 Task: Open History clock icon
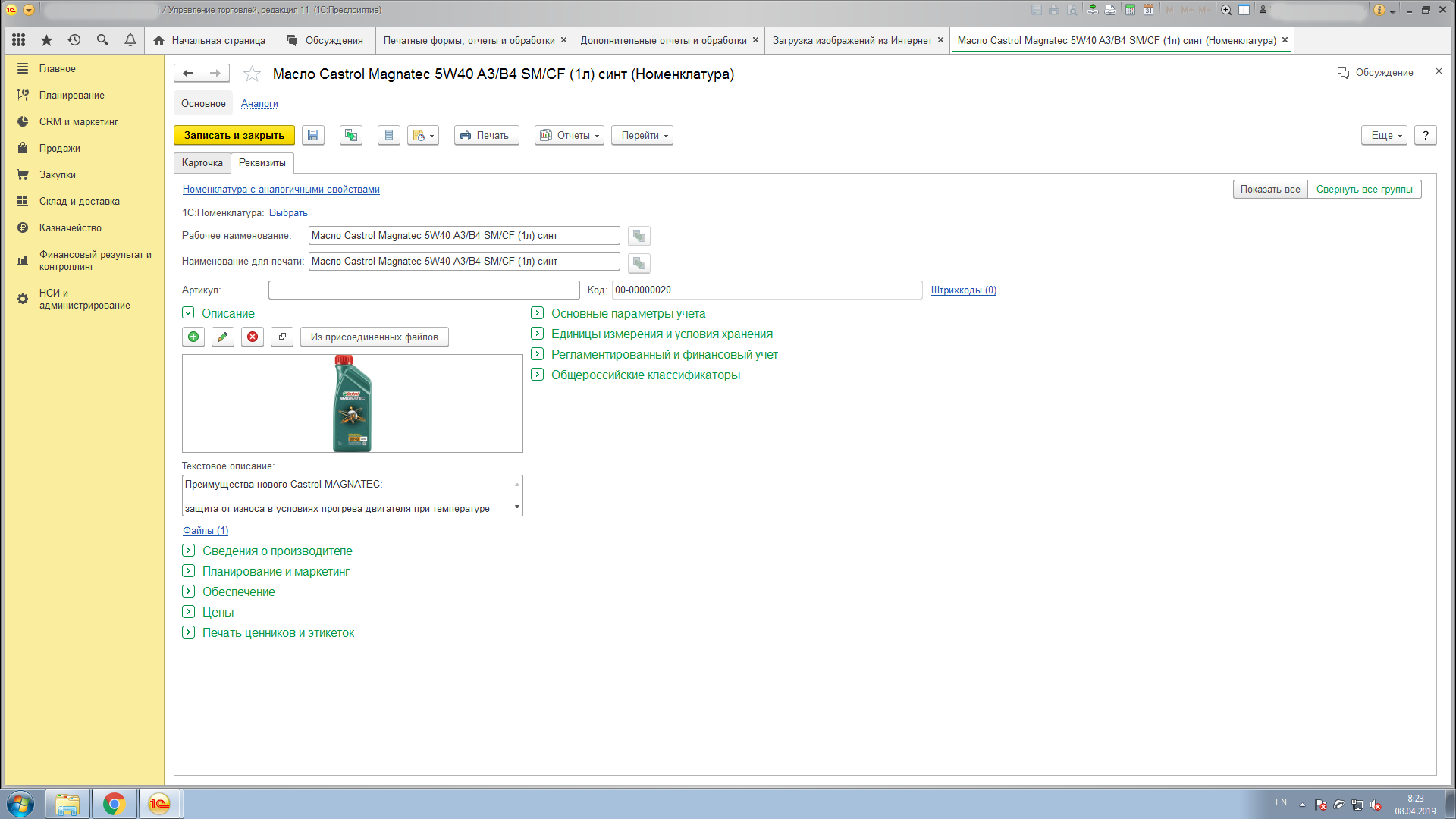(74, 40)
